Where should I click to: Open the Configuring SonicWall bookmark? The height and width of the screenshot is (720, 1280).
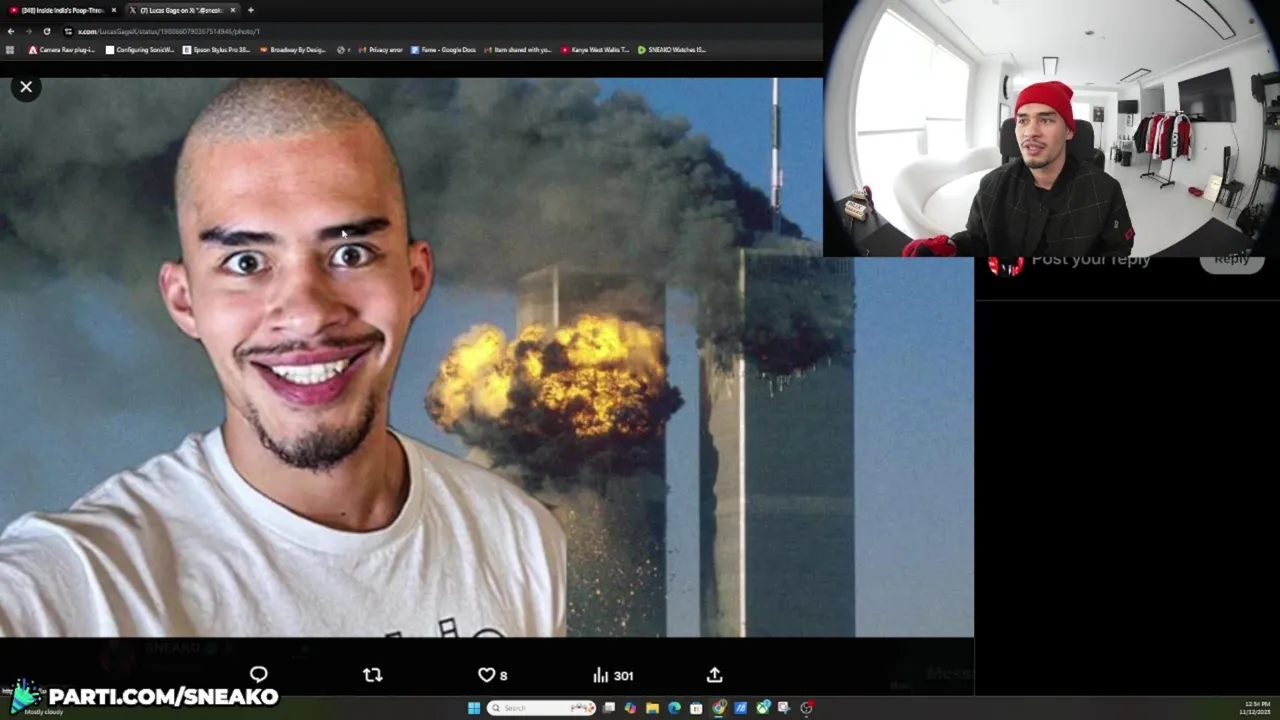[140, 49]
